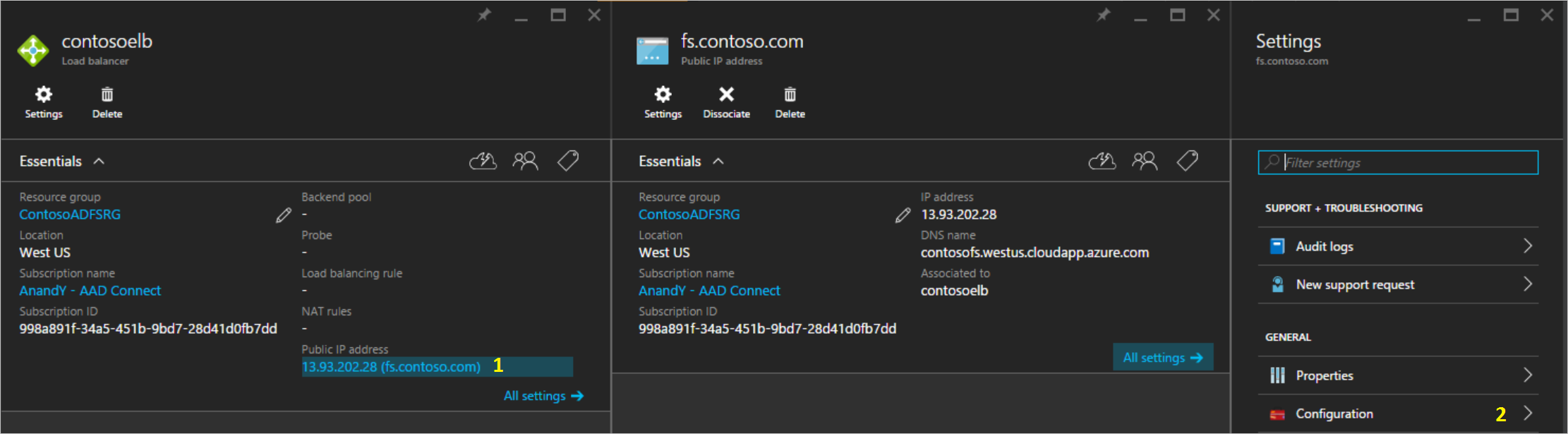The image size is (1568, 434).
Task: Open contosoelb users access icon
Action: tap(525, 162)
